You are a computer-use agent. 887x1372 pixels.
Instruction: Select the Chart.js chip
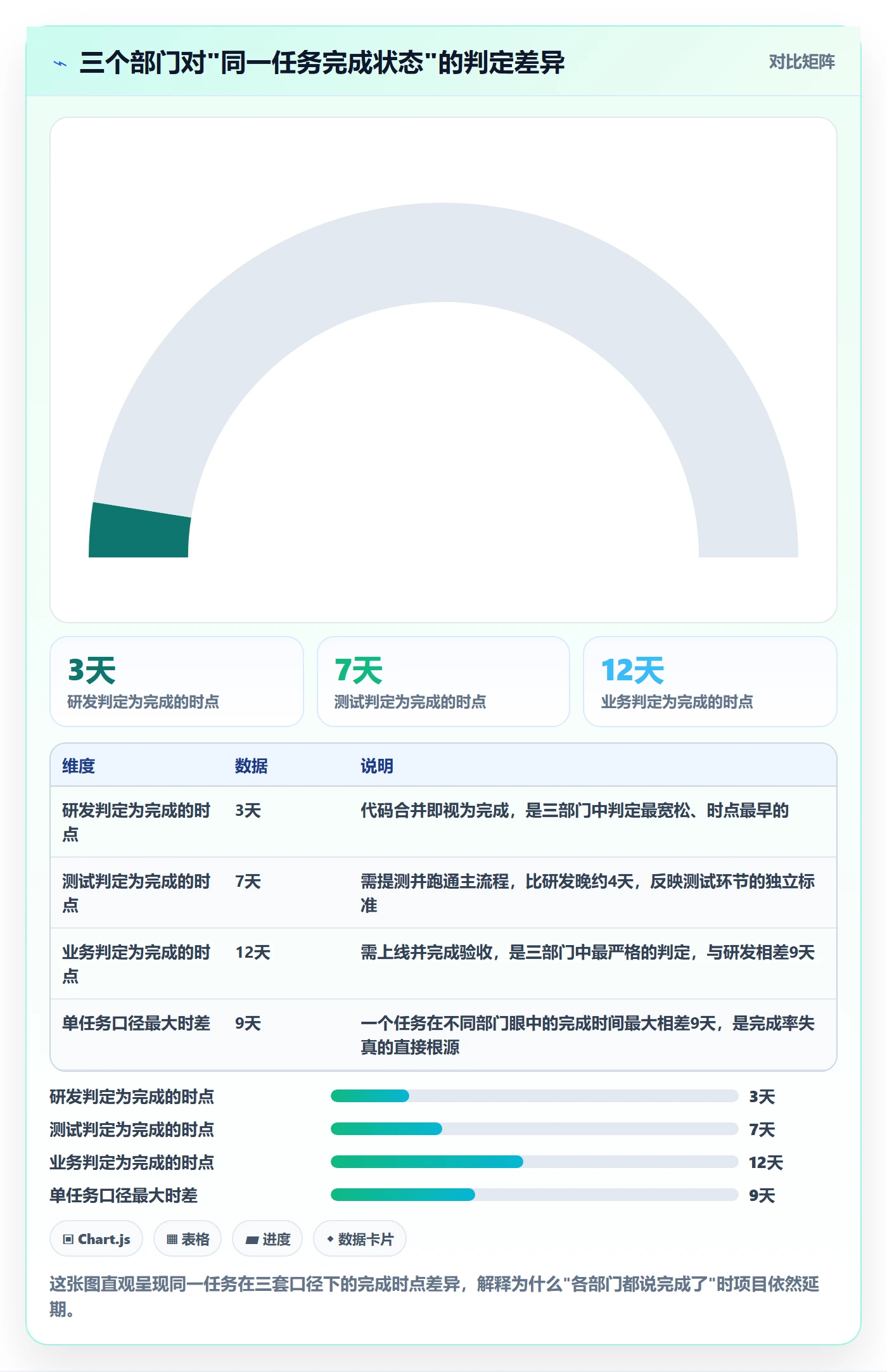96,1238
